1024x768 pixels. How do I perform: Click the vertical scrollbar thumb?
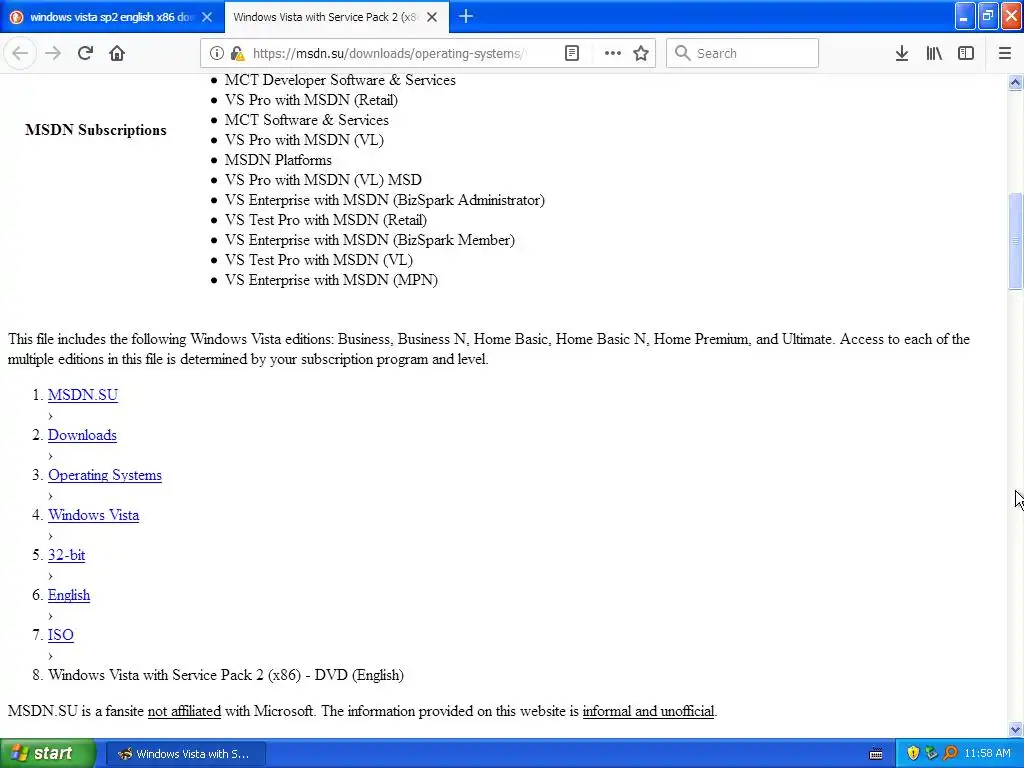click(1015, 240)
